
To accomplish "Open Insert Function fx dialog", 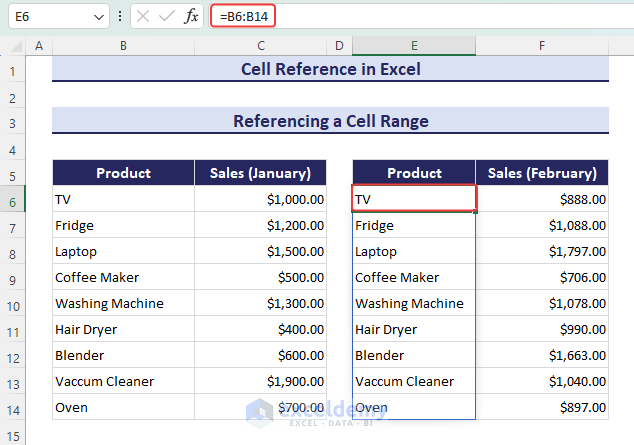I will click(x=191, y=17).
